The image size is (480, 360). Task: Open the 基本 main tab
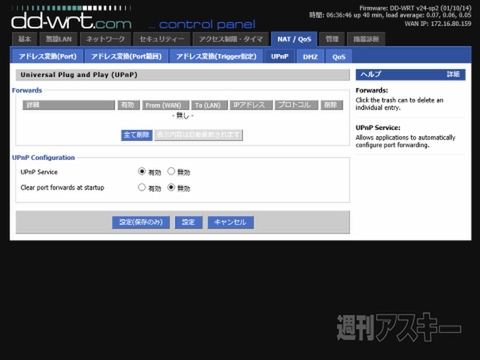pos(25,39)
